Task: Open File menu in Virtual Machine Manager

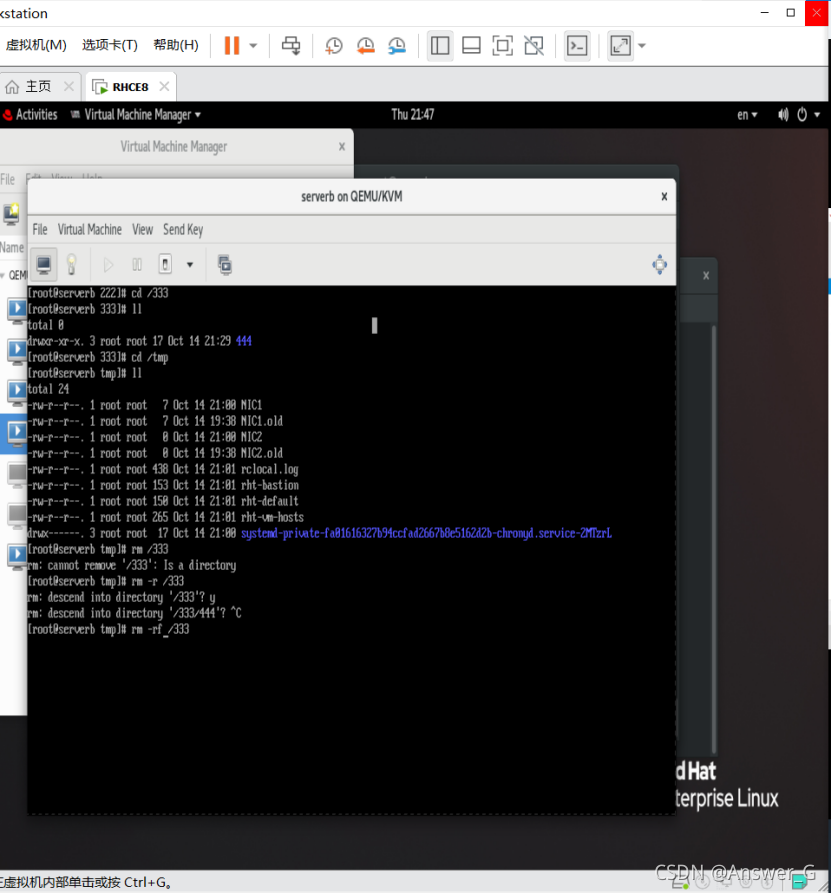Action: [7, 179]
